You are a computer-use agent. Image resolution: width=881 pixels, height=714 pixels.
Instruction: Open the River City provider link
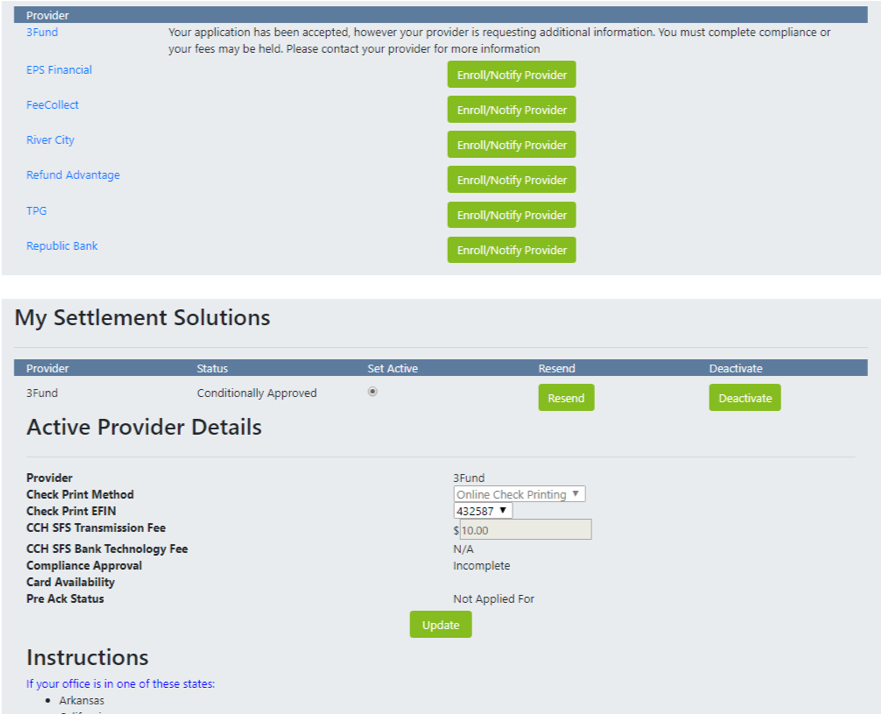(x=50, y=140)
